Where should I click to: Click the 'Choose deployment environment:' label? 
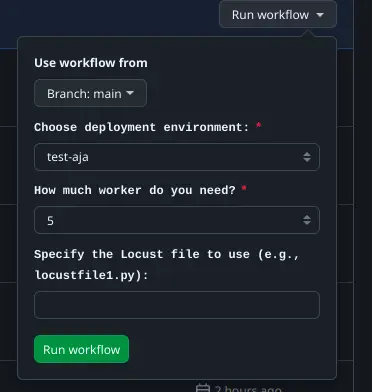click(142, 127)
